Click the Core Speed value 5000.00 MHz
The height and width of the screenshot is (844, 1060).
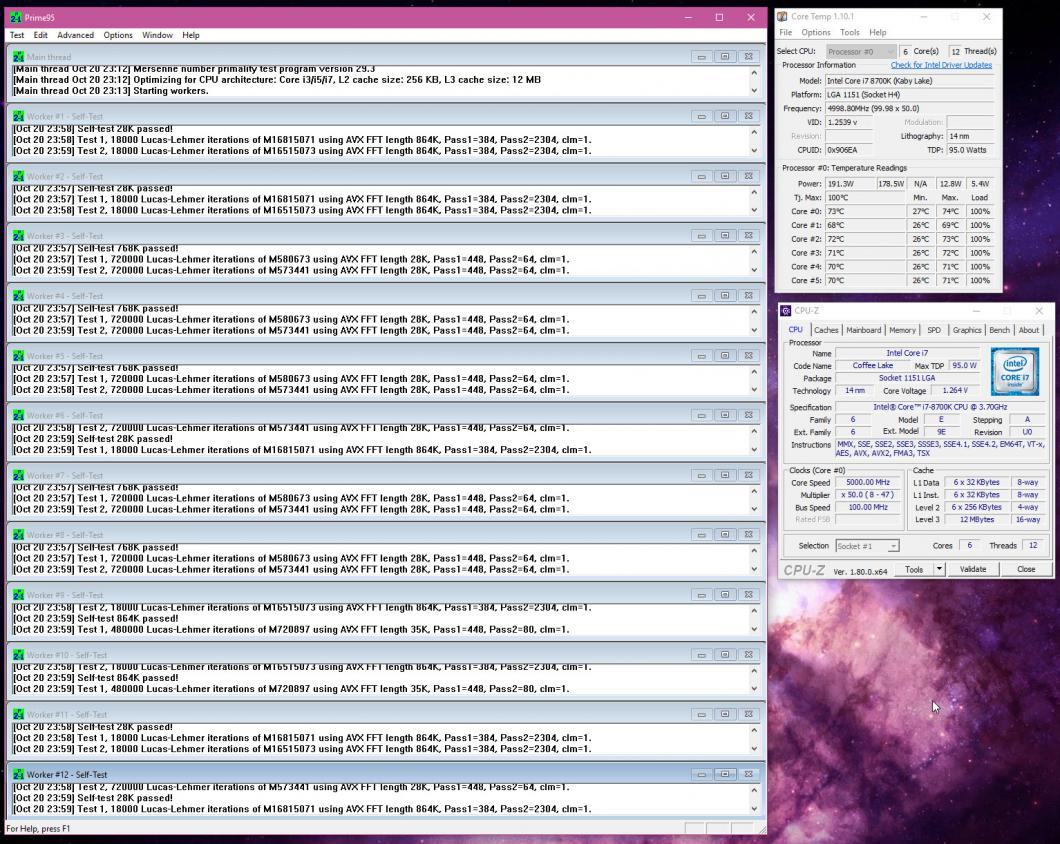pyautogui.click(x=868, y=482)
